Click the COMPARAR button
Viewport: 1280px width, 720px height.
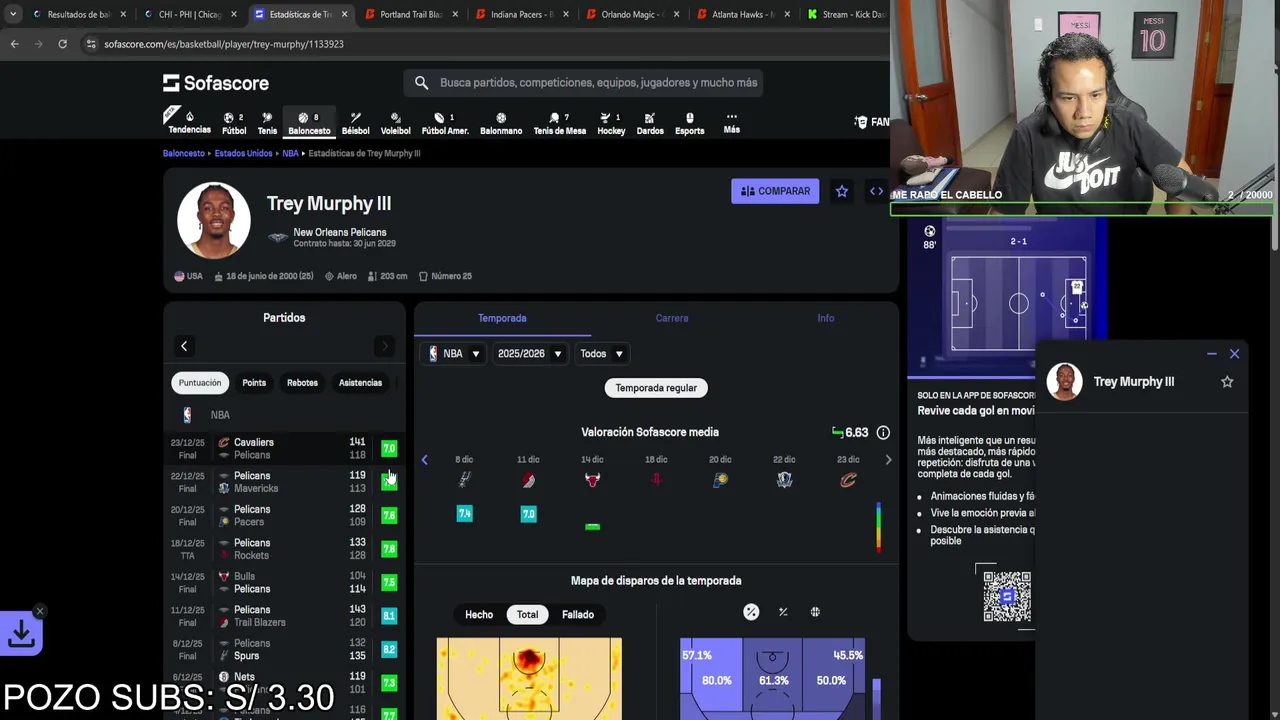(775, 191)
